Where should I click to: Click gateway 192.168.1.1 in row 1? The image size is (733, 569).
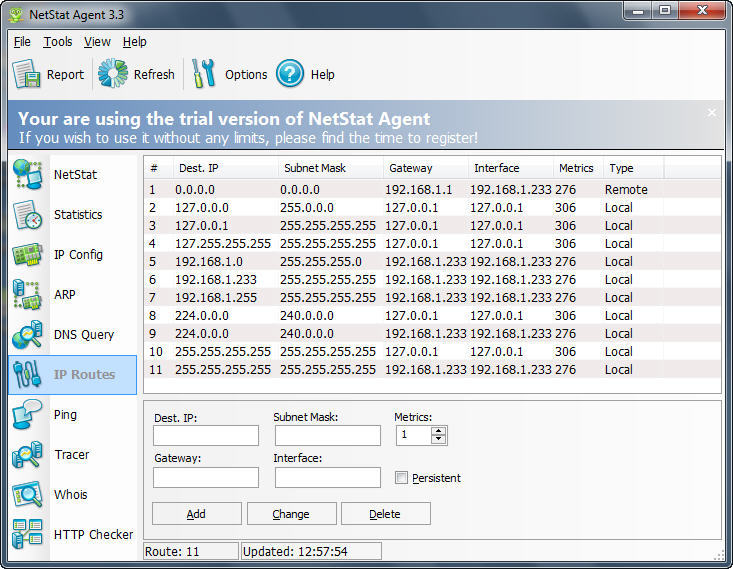(x=418, y=189)
